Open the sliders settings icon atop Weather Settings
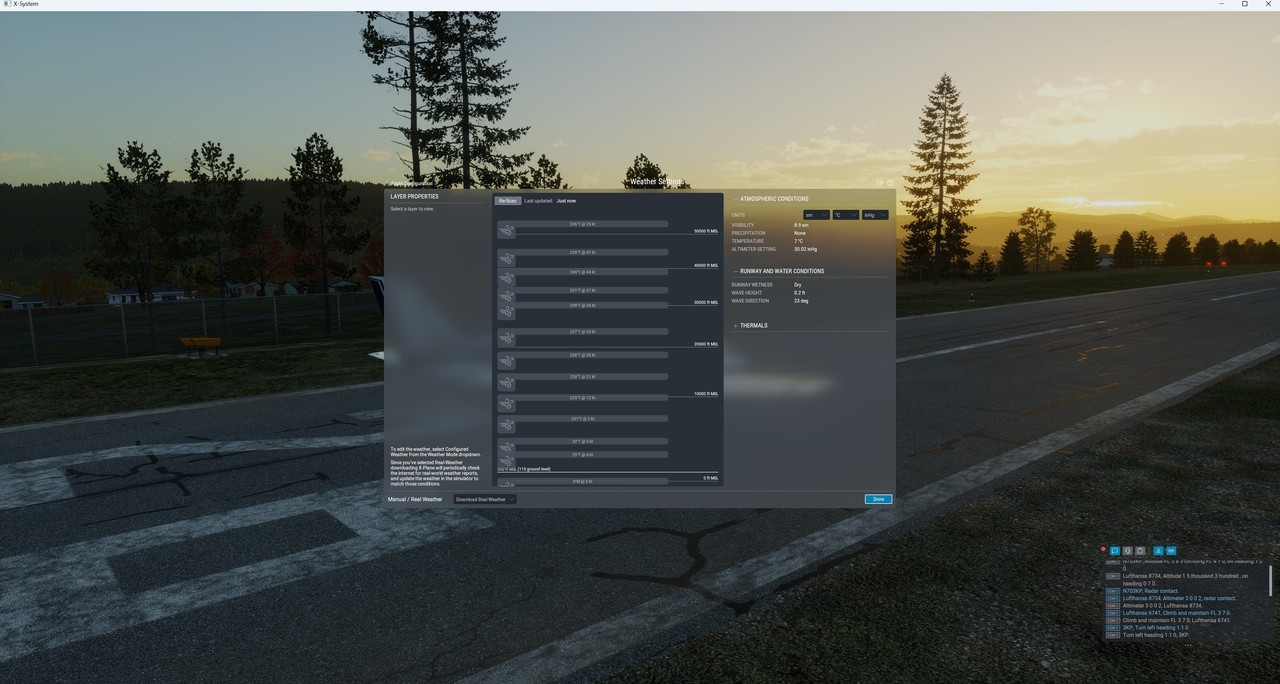The image size is (1280, 684). [x=880, y=182]
